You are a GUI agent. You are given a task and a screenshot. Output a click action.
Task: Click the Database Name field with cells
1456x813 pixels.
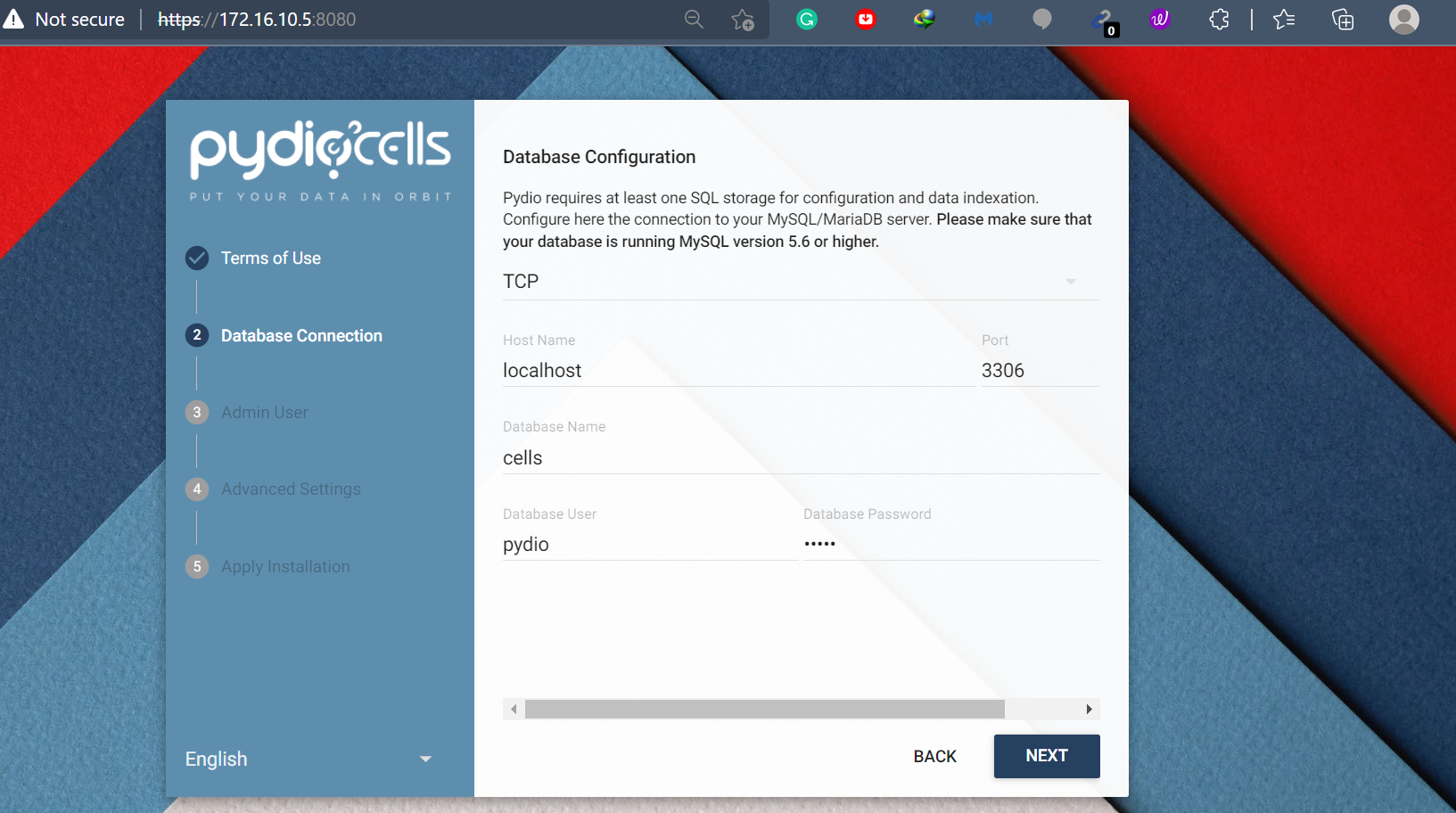[802, 458]
